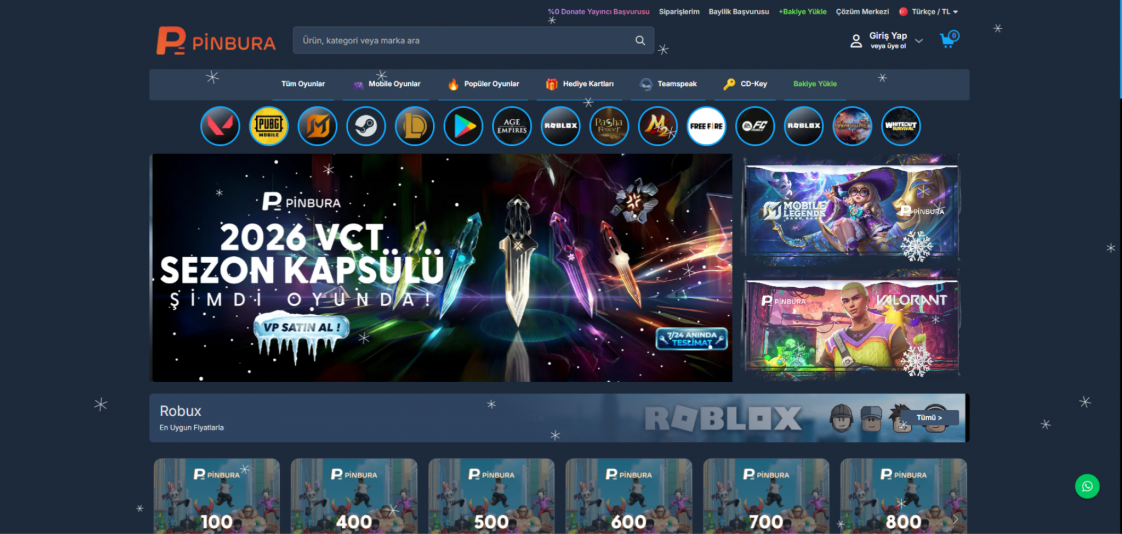Click the user account icon
The height and width of the screenshot is (534, 1122).
coord(856,41)
